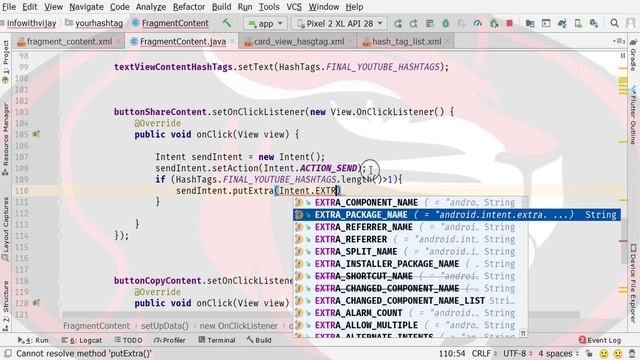640x360 pixels.
Task: Open the Pixel 2 XL API 28 device dropdown
Action: click(x=340, y=24)
